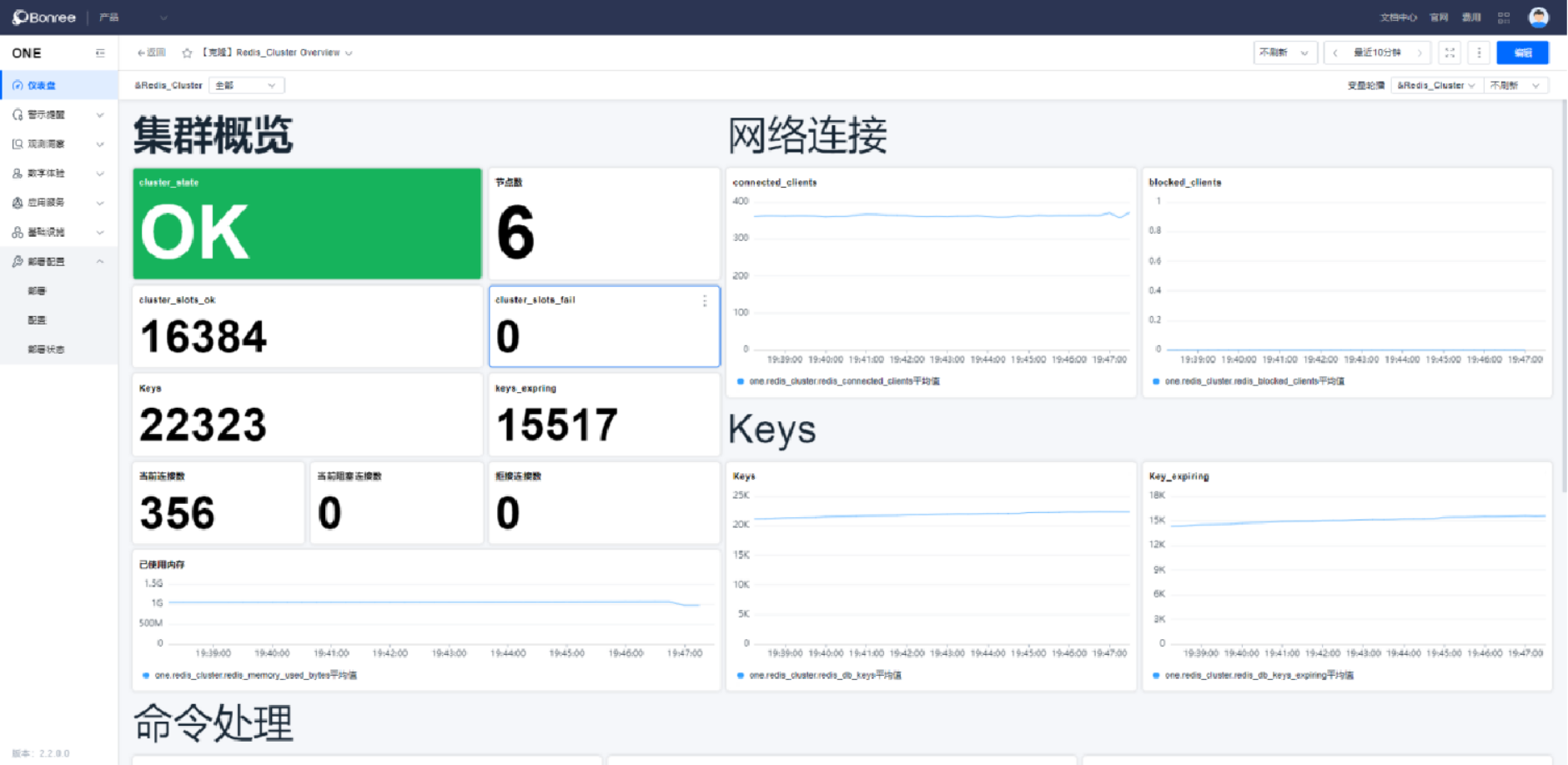Screen dimensions: 1568x765
Task: Open the app grid icon in header
Action: (x=1504, y=18)
